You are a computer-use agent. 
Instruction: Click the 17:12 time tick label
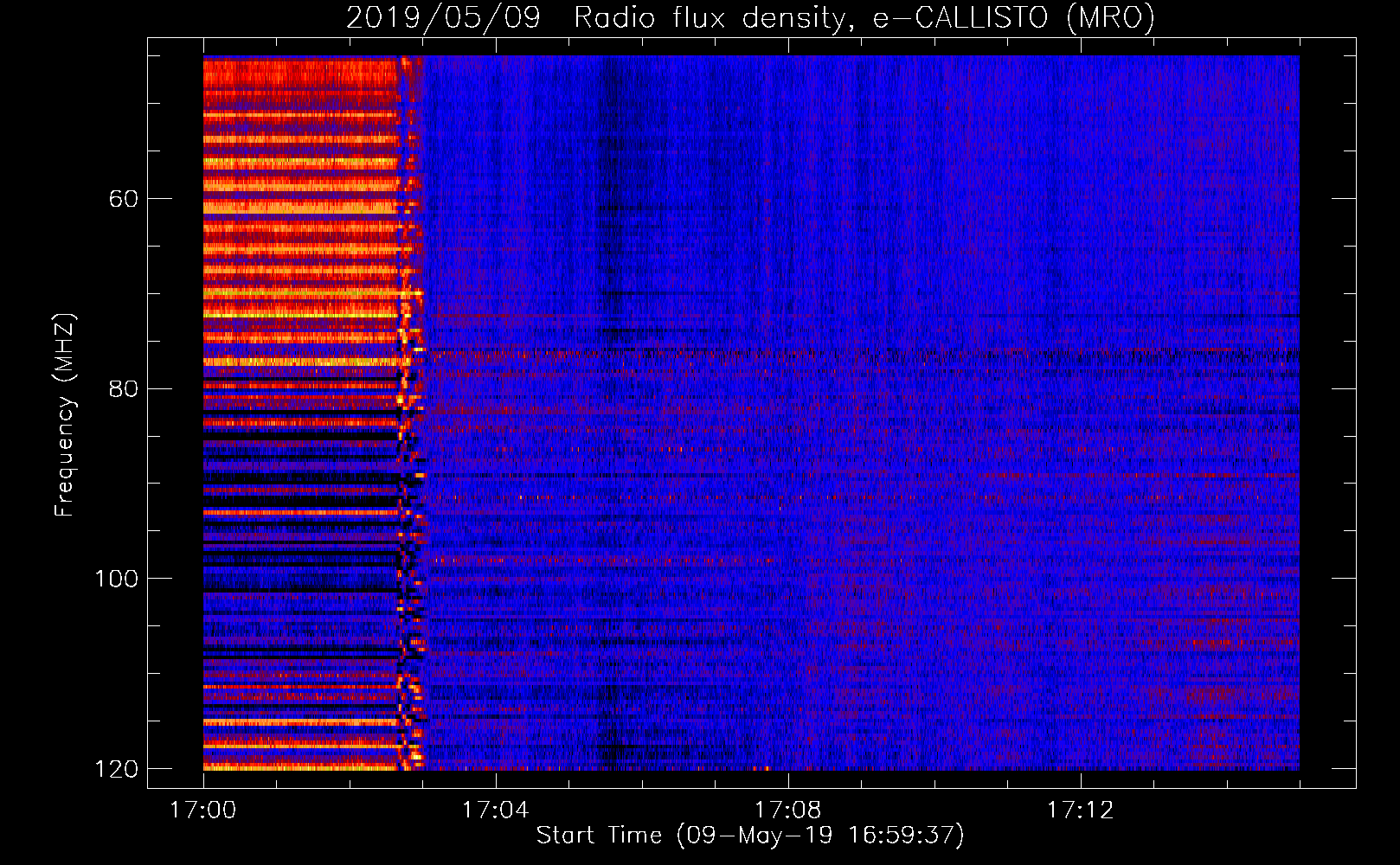click(x=1080, y=811)
